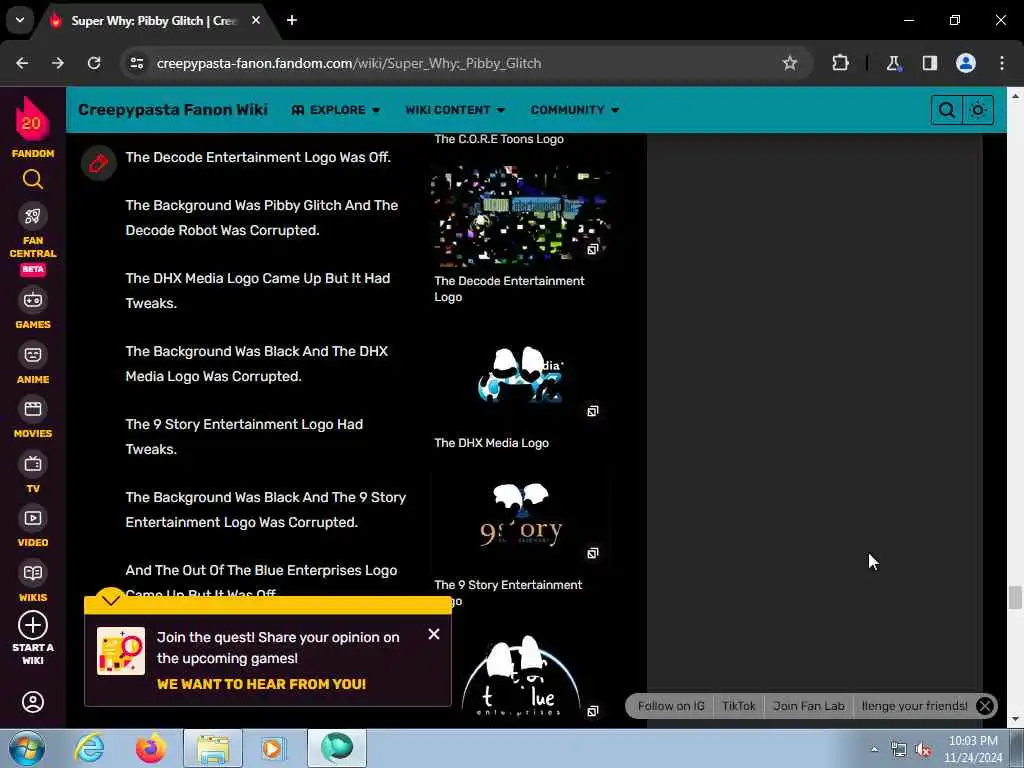Open the tab search dropdown arrow
Image resolution: width=1024 pixels, height=768 pixels.
[20, 20]
